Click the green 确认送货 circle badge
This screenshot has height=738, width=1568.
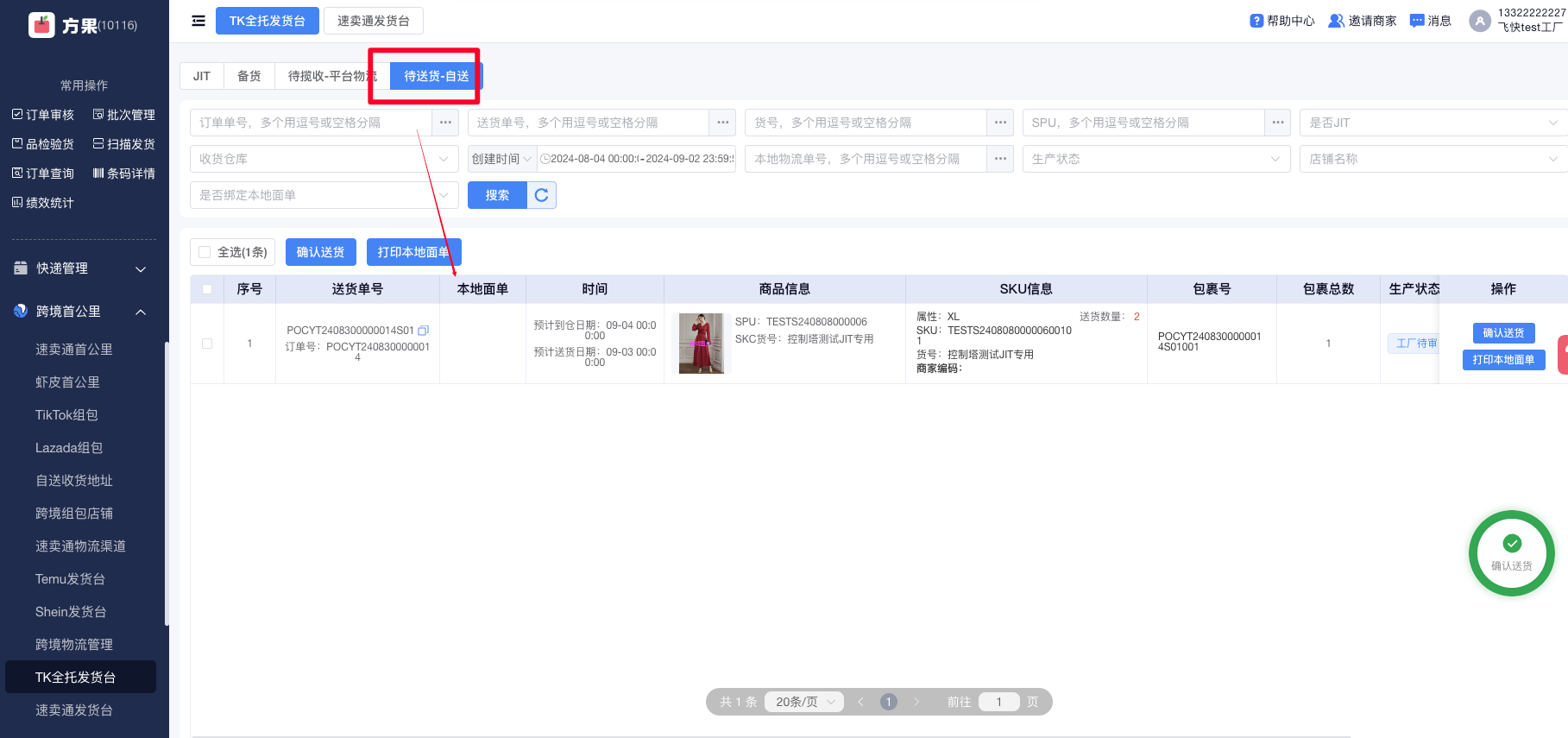pos(1512,553)
